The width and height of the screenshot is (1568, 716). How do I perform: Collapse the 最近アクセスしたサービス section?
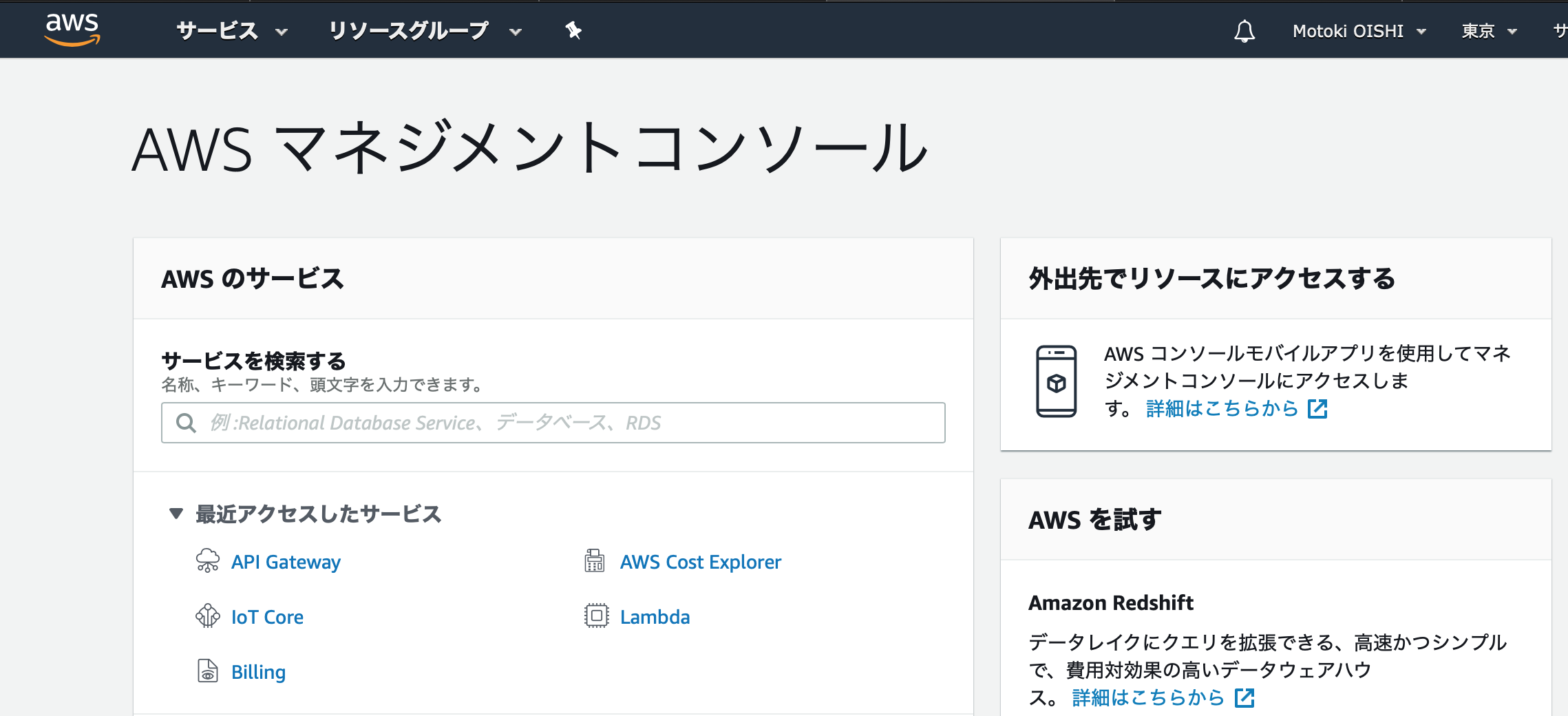click(x=176, y=514)
